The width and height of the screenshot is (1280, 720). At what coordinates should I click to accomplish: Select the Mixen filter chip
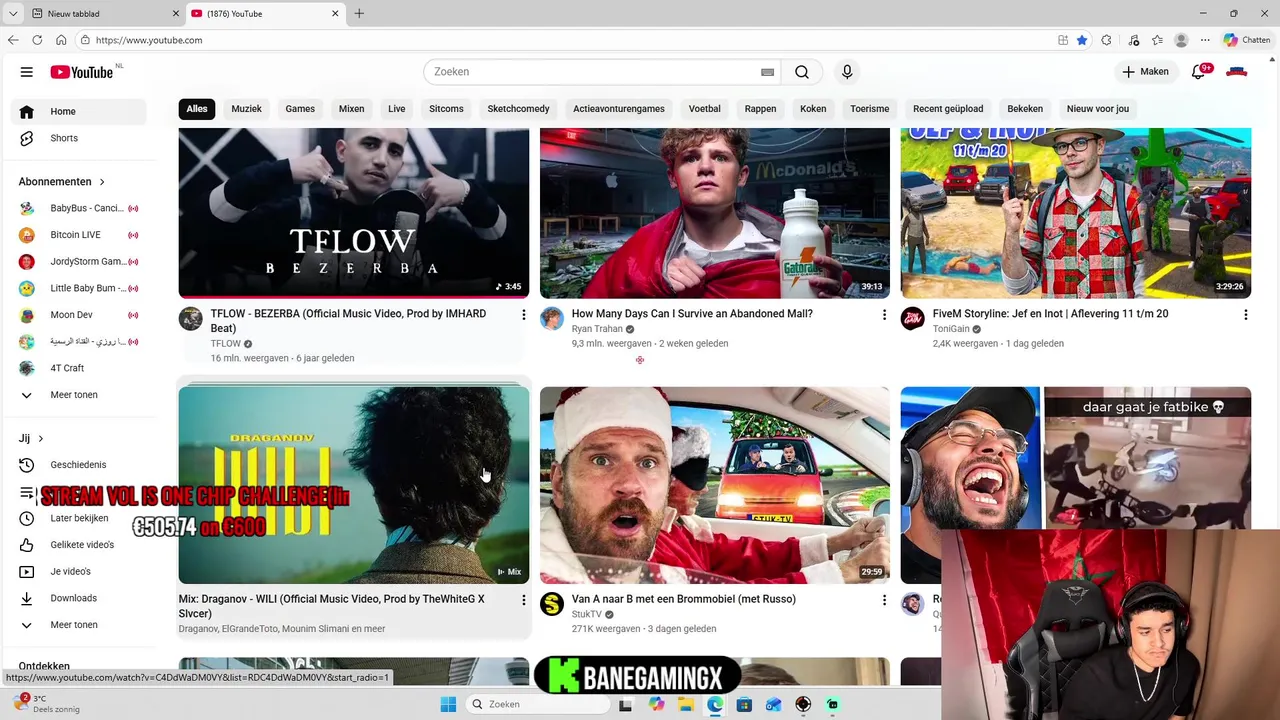(x=351, y=109)
